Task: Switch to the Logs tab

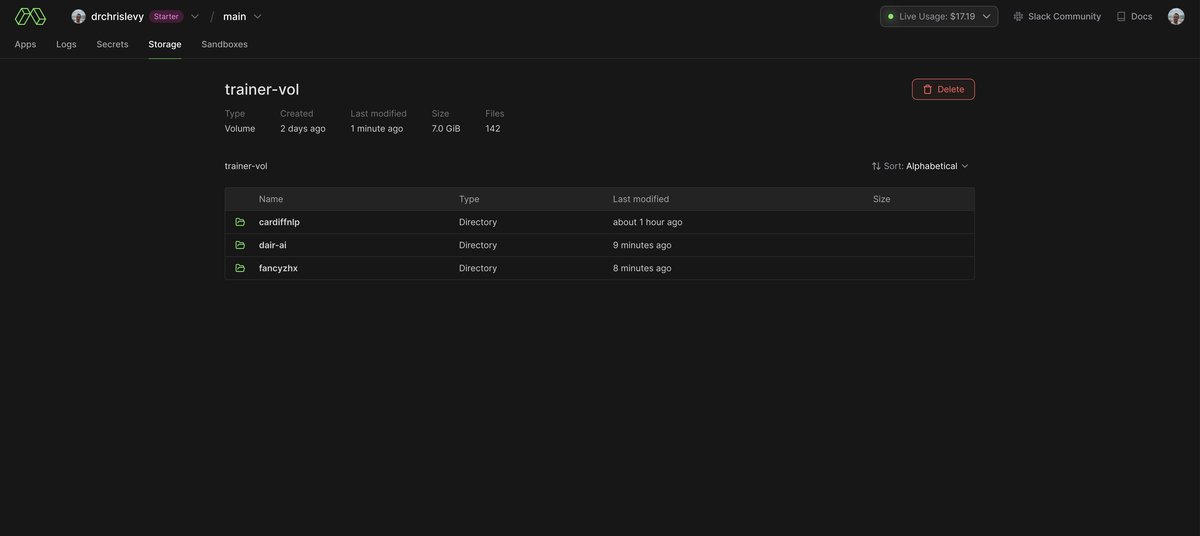Action: [66, 44]
